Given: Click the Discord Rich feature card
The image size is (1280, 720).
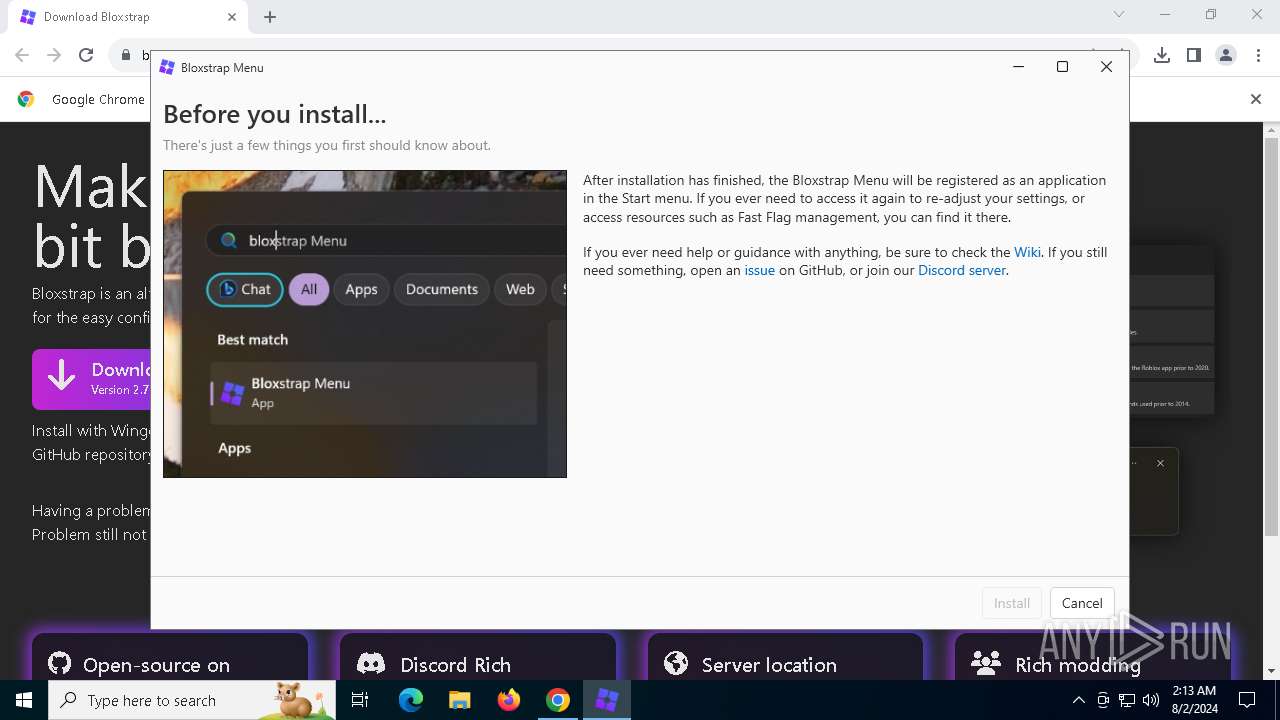Looking at the screenshot, I should [478, 657].
